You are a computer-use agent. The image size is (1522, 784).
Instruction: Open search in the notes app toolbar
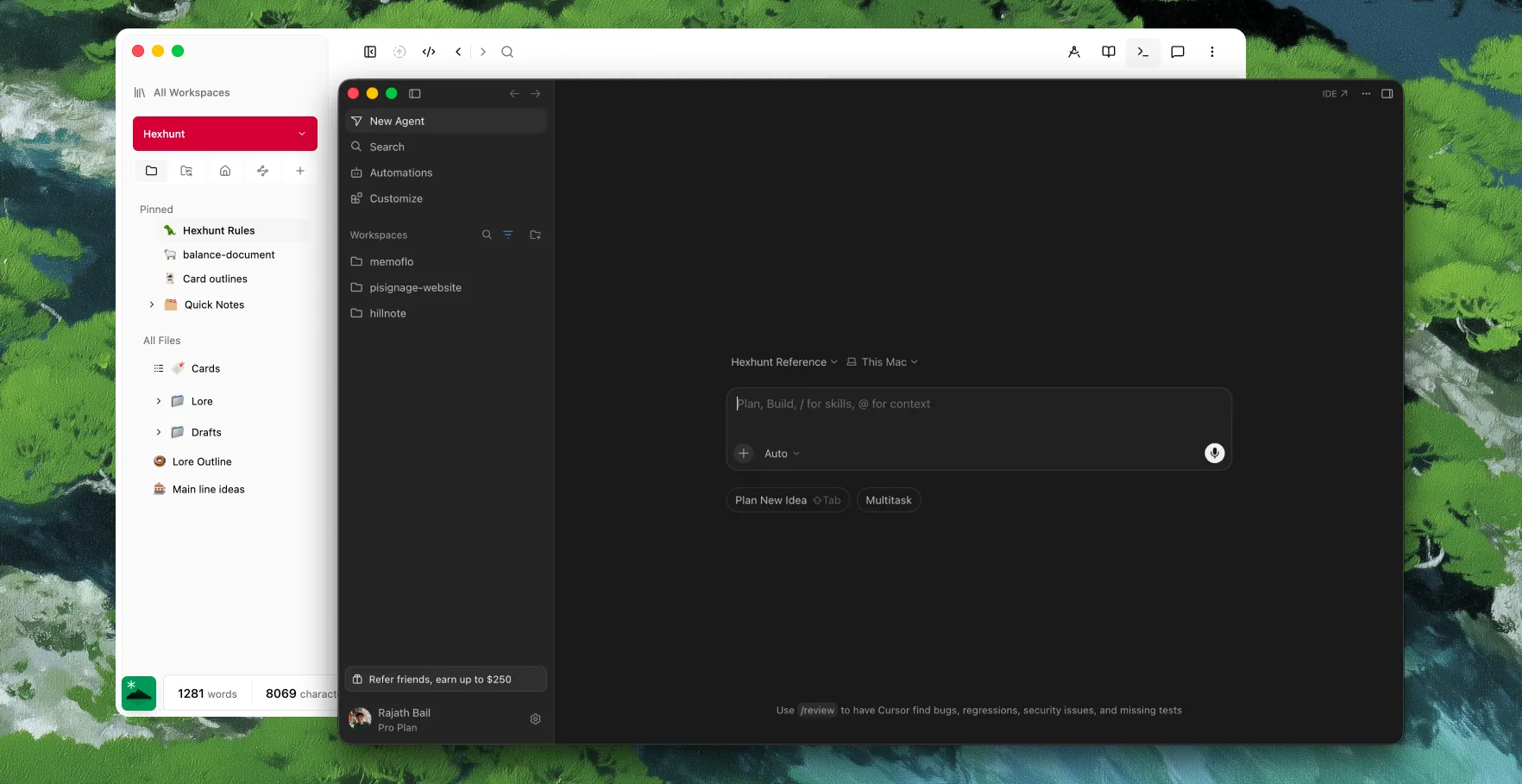(507, 52)
